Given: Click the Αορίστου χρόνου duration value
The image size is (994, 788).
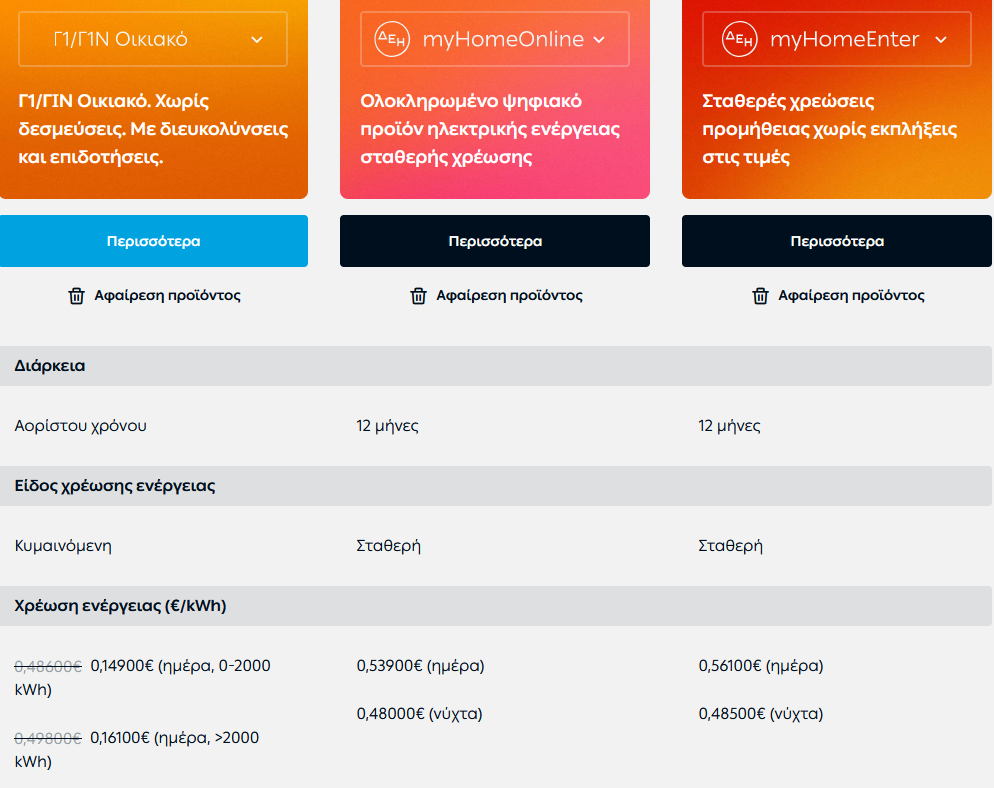Looking at the screenshot, I should point(81,425).
